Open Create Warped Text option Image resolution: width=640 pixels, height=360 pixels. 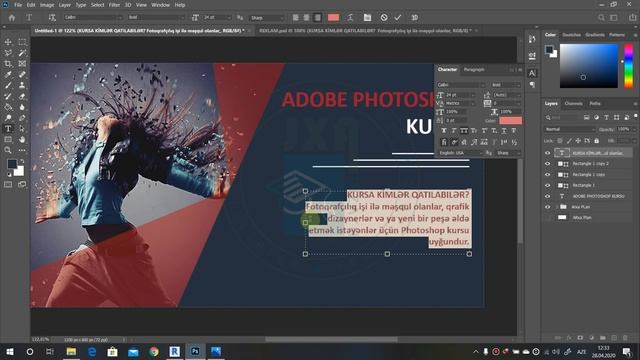[351, 18]
